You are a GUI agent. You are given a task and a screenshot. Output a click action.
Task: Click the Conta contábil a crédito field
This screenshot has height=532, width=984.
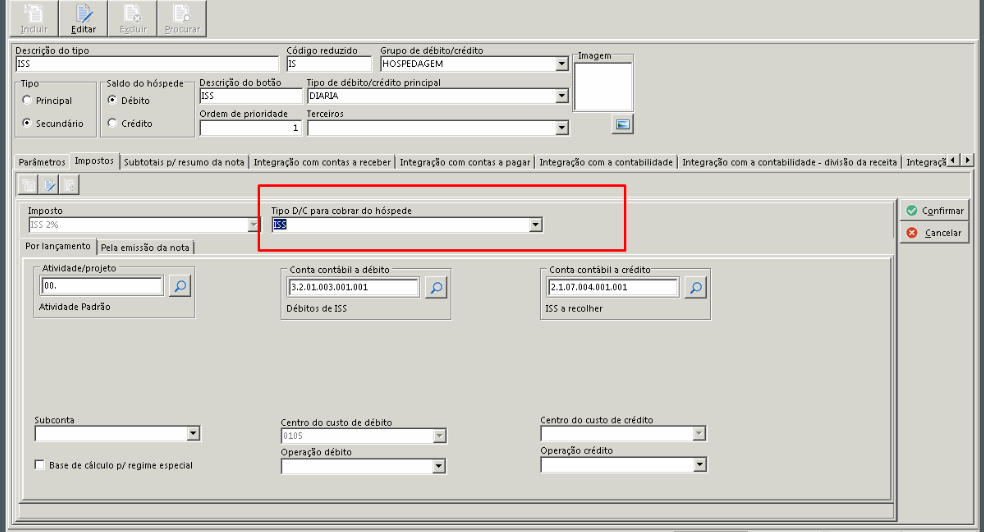point(614,287)
